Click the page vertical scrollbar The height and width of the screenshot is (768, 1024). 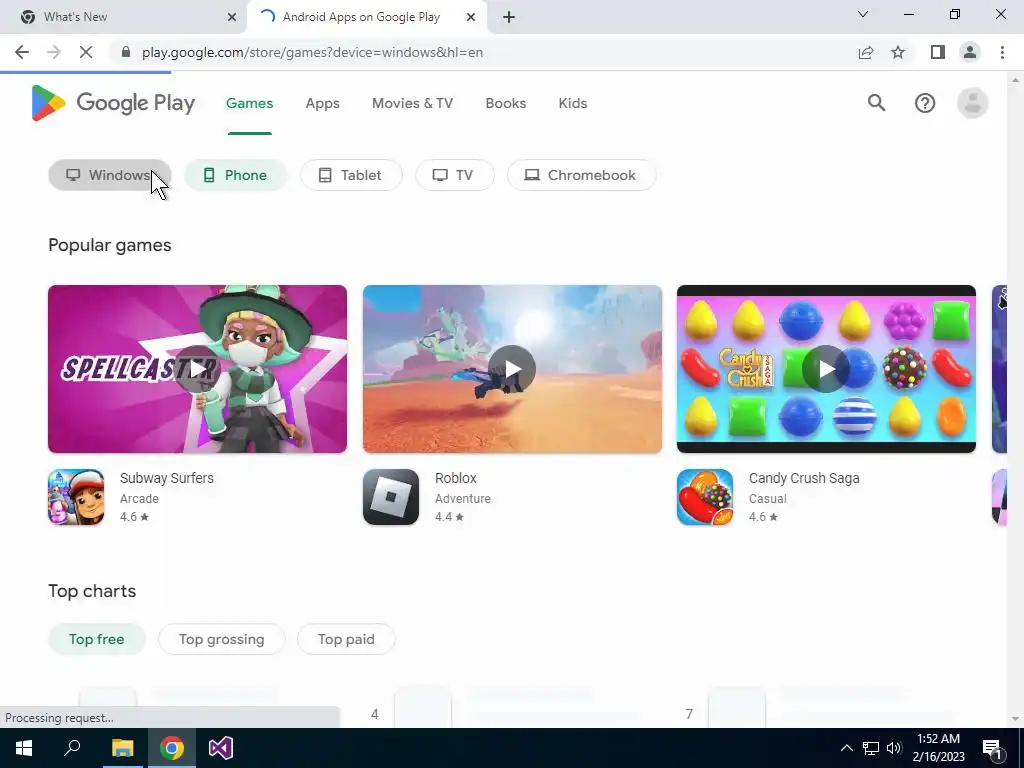tap(1015, 399)
